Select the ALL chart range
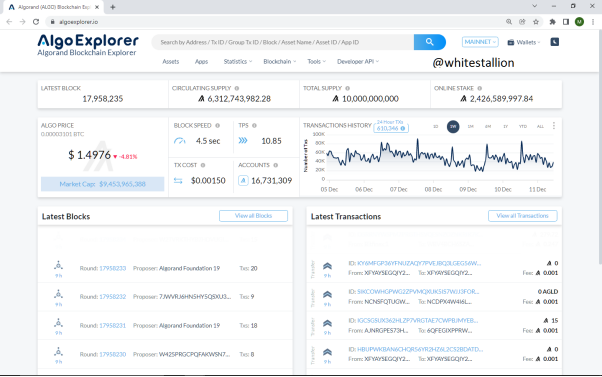Viewport: 602px width, 377px height. coord(540,126)
